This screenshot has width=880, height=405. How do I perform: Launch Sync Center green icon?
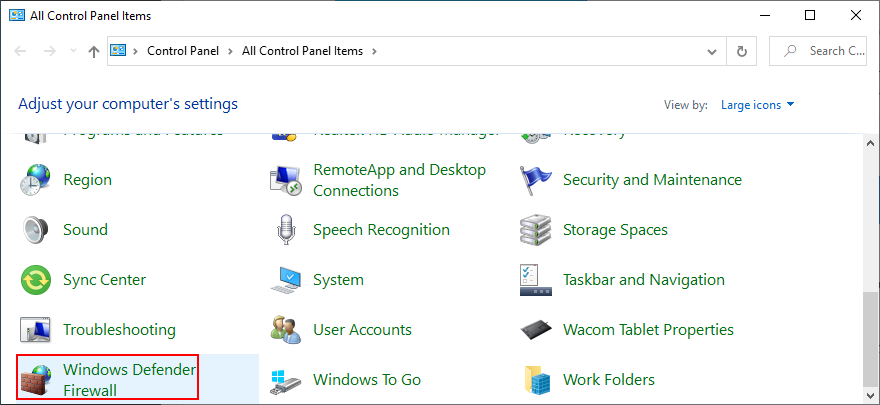[x=37, y=280]
